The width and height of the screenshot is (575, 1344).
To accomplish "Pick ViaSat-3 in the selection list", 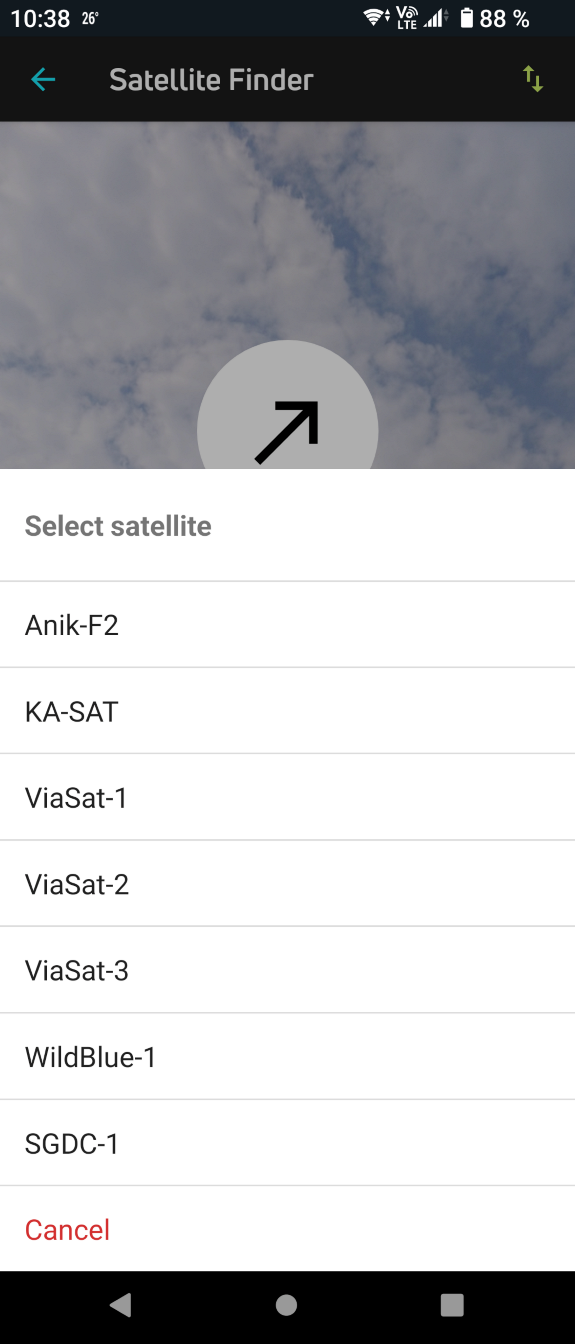I will point(287,970).
